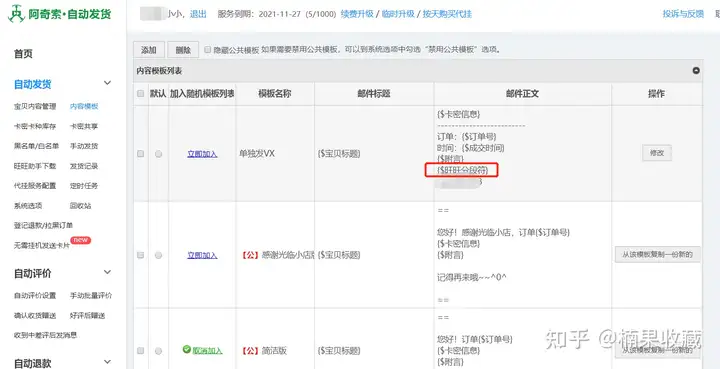This screenshot has height=369, width=720.
Task: Open the 续费升级 link
Action: pyautogui.click(x=357, y=14)
